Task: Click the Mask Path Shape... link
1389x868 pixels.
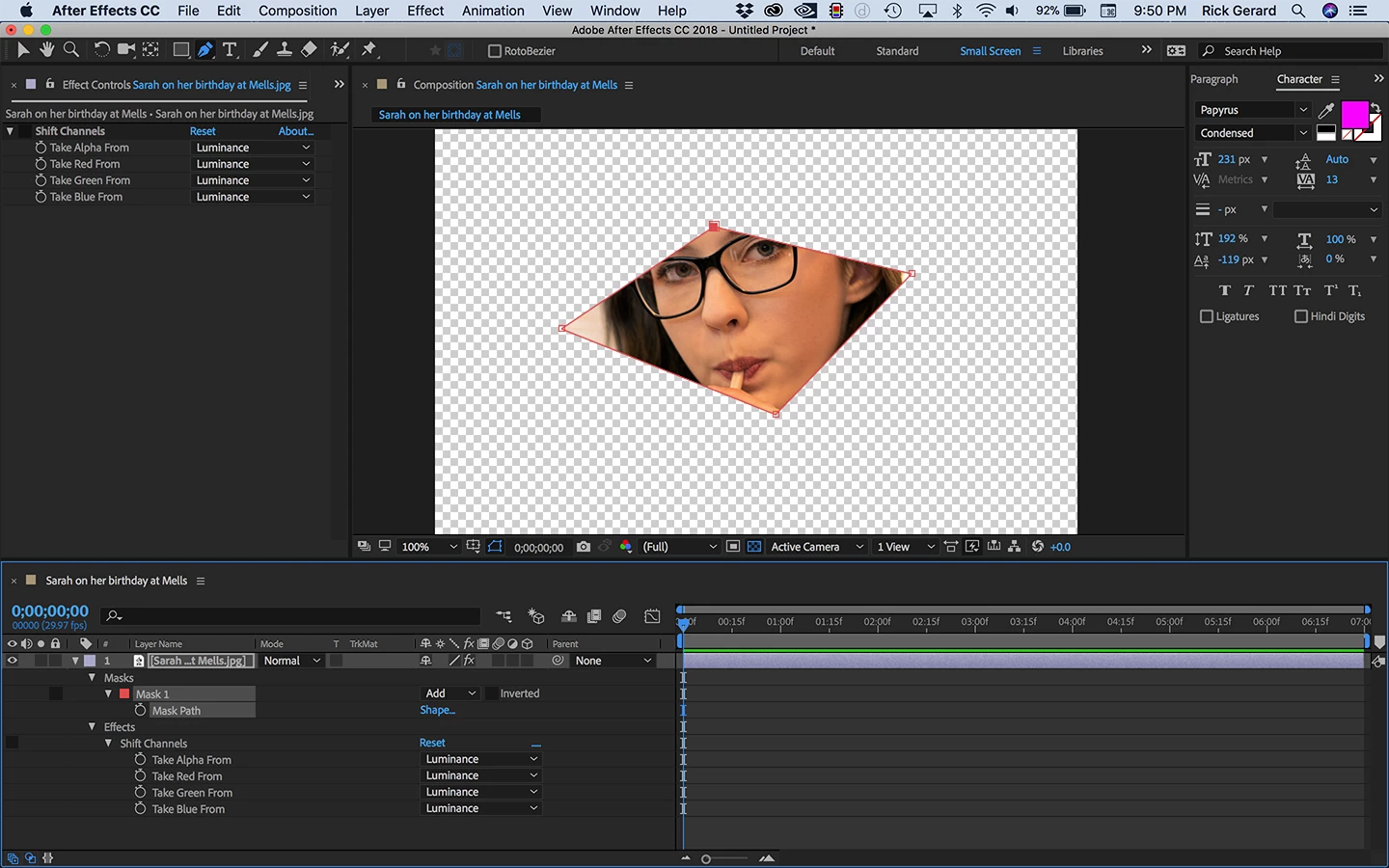Action: [437, 710]
